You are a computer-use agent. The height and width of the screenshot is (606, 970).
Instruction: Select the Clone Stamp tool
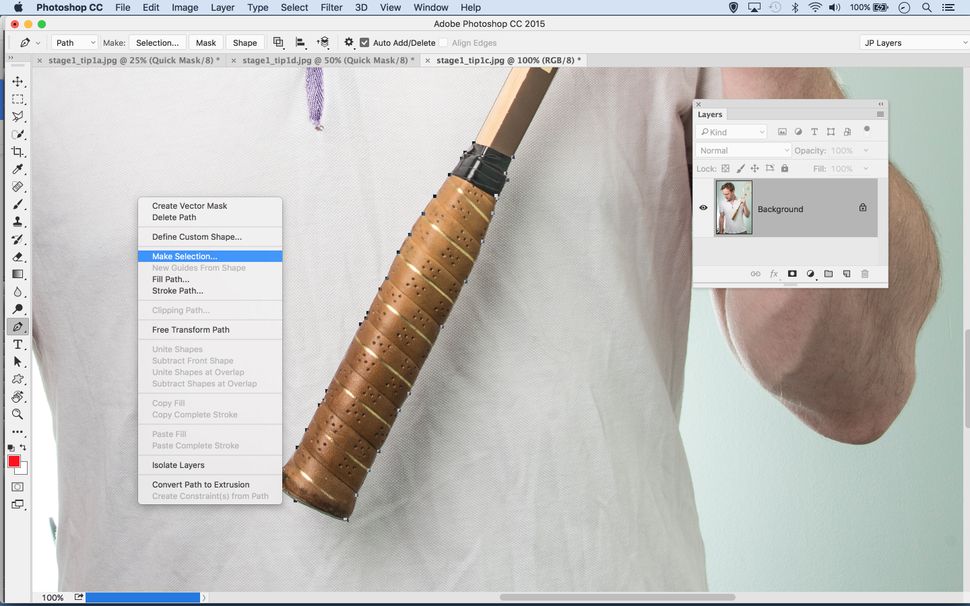tap(17, 221)
